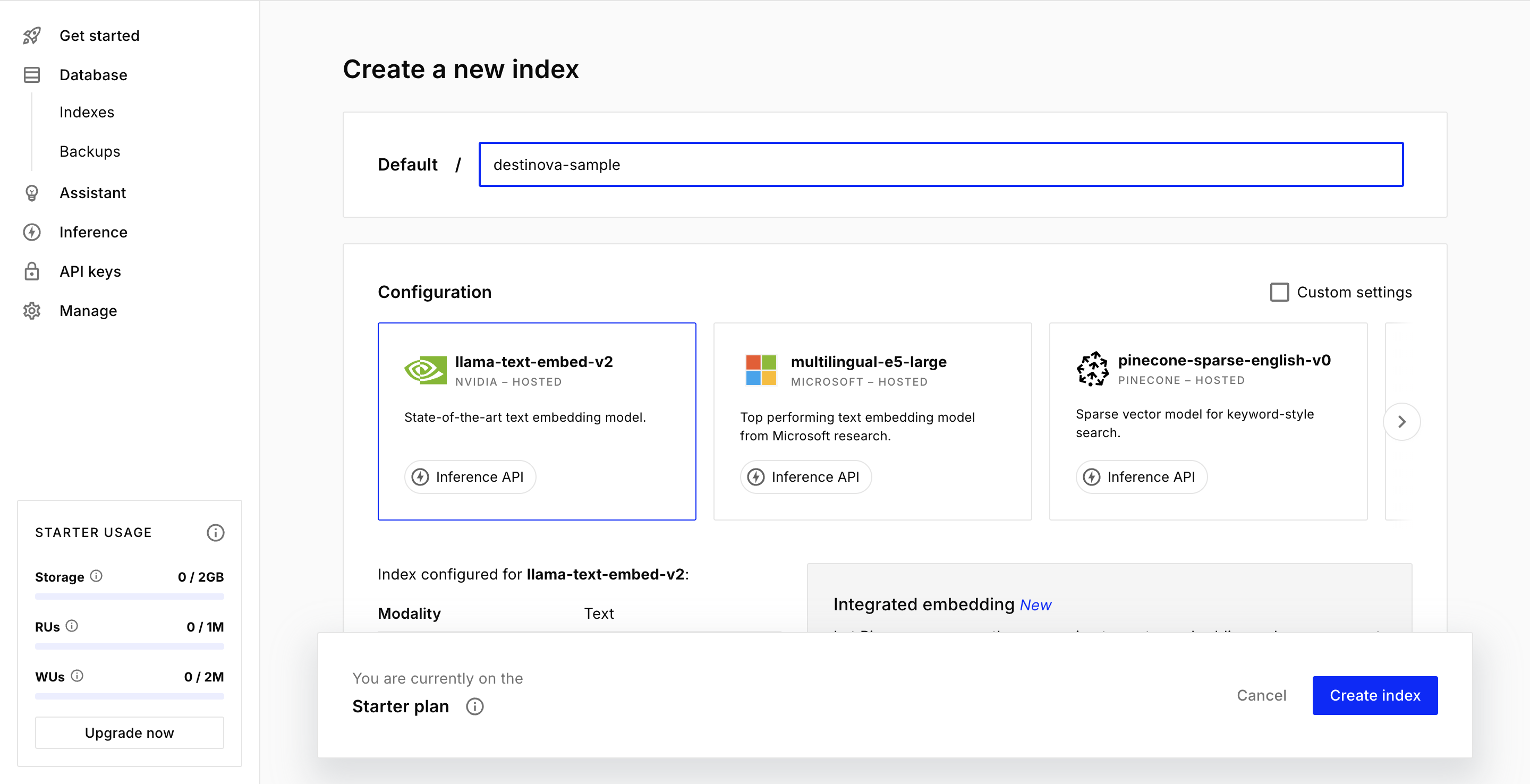Select the llama-text-embed-v2 model card
The image size is (1530, 784).
coord(537,422)
